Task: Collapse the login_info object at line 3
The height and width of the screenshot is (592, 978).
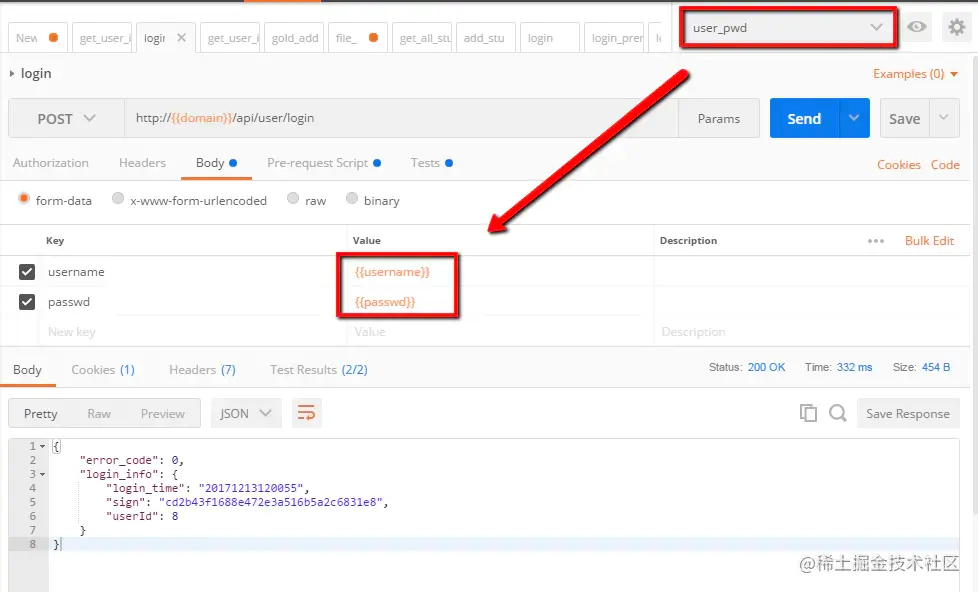Action: point(42,475)
